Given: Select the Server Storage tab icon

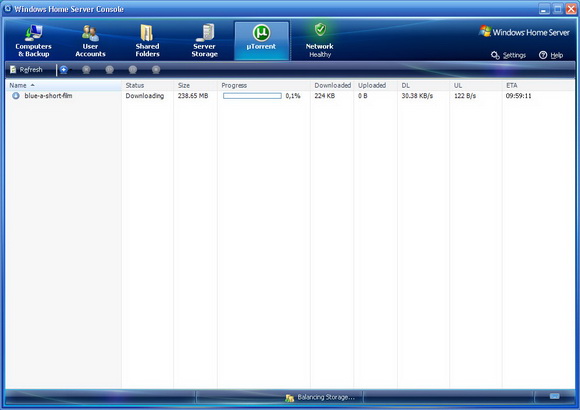Looking at the screenshot, I should point(205,33).
